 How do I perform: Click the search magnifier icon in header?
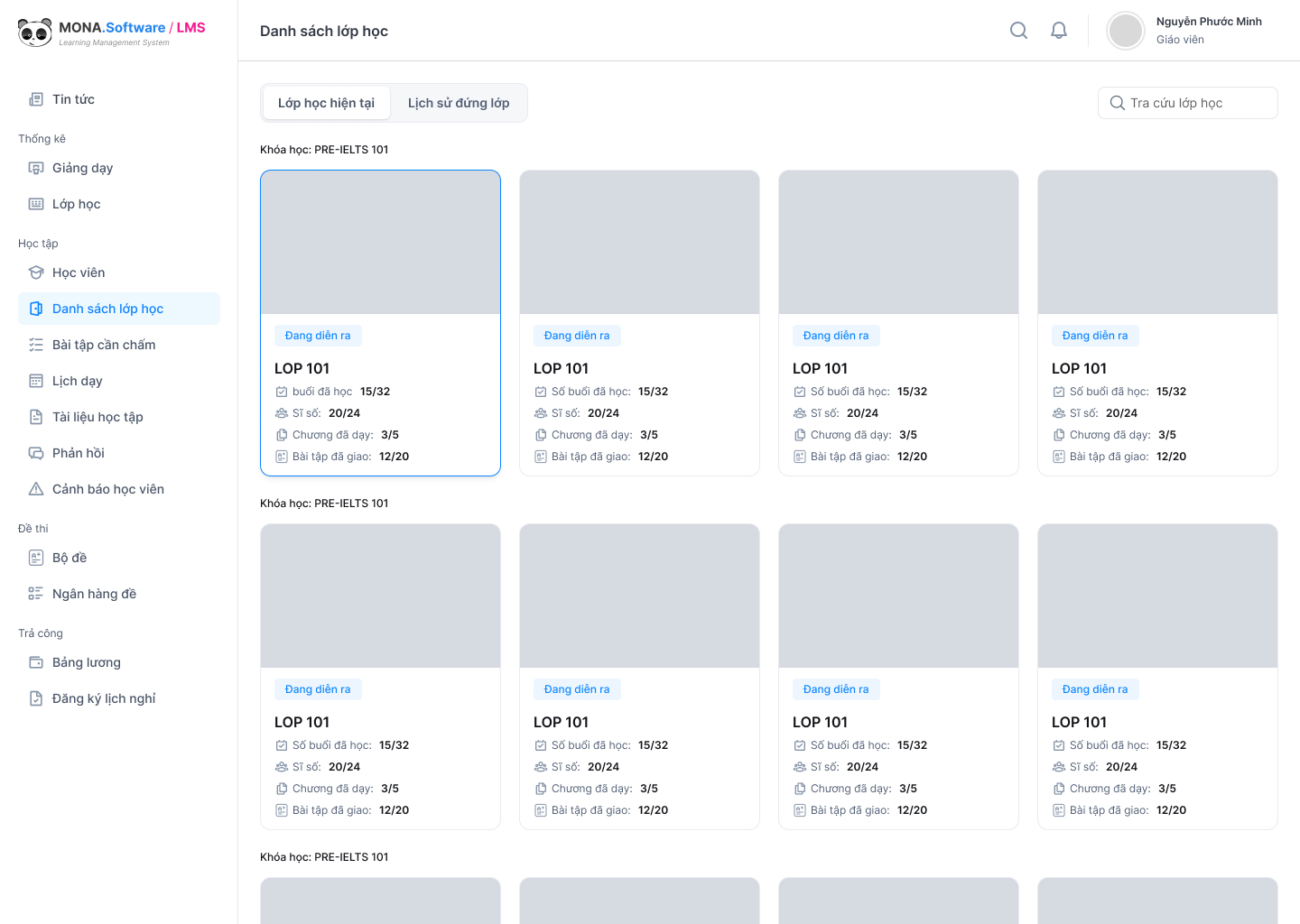pos(1018,31)
